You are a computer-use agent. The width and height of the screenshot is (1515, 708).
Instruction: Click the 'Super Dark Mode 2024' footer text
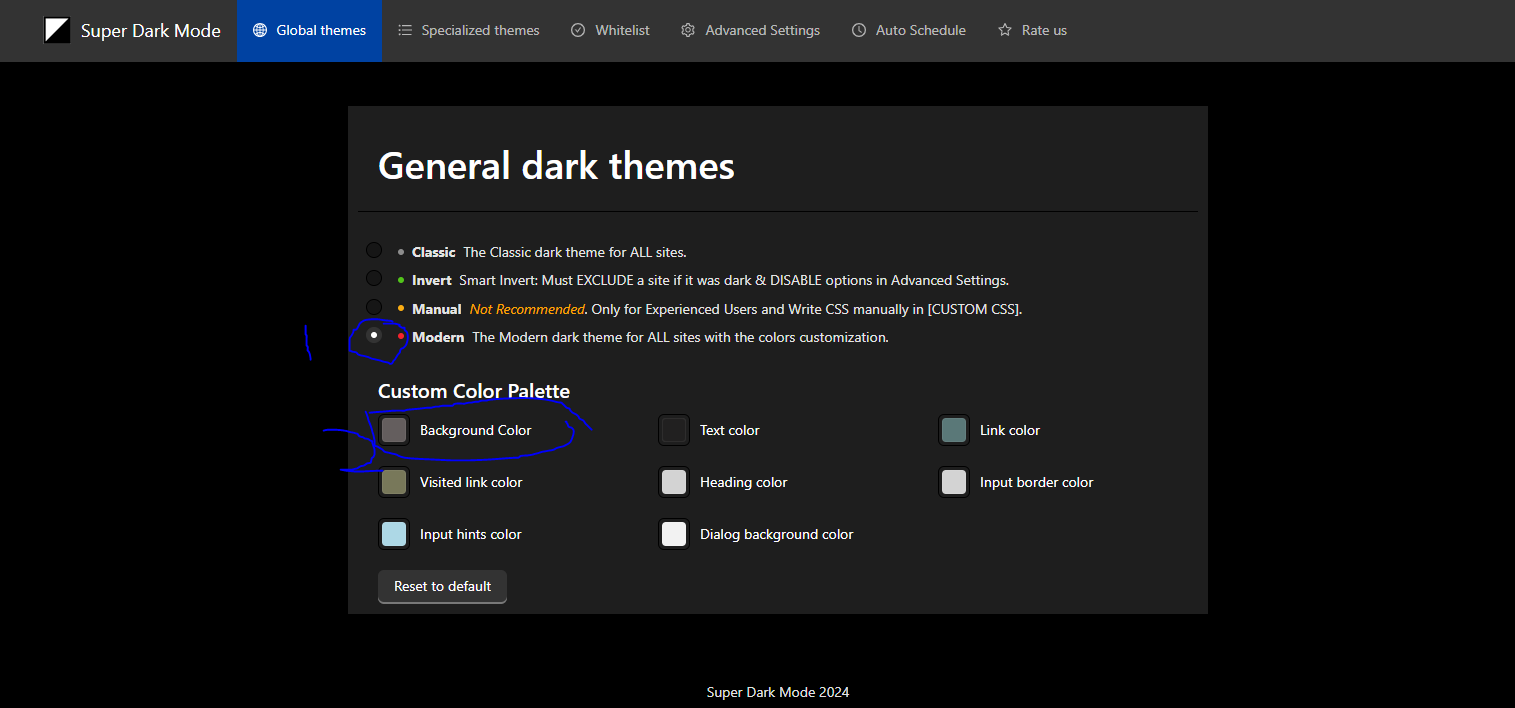click(778, 692)
